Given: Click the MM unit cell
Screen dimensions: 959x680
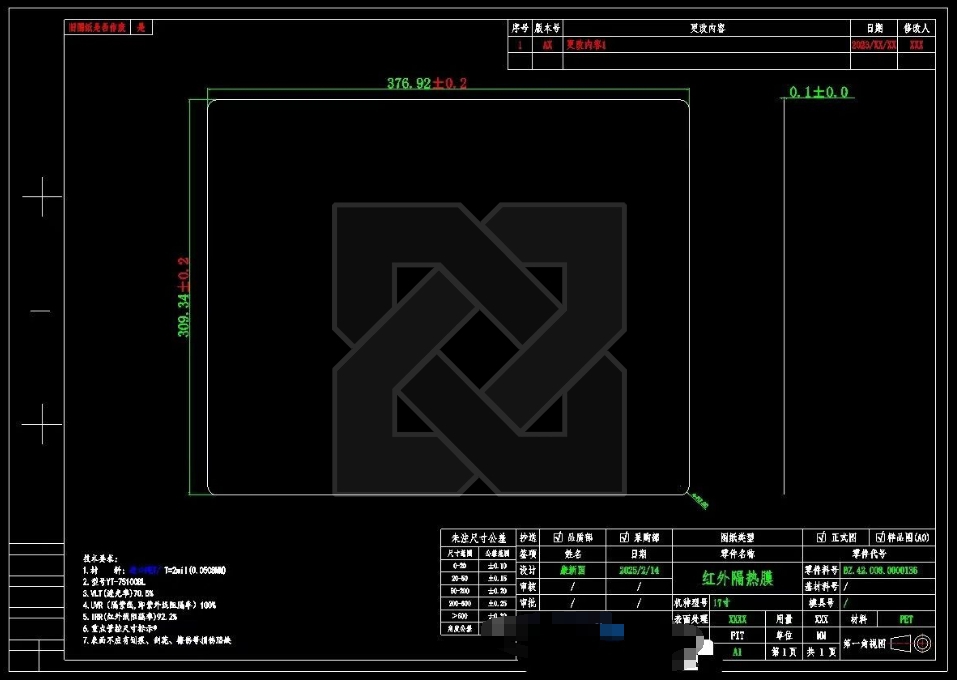Looking at the screenshot, I should [x=821, y=635].
